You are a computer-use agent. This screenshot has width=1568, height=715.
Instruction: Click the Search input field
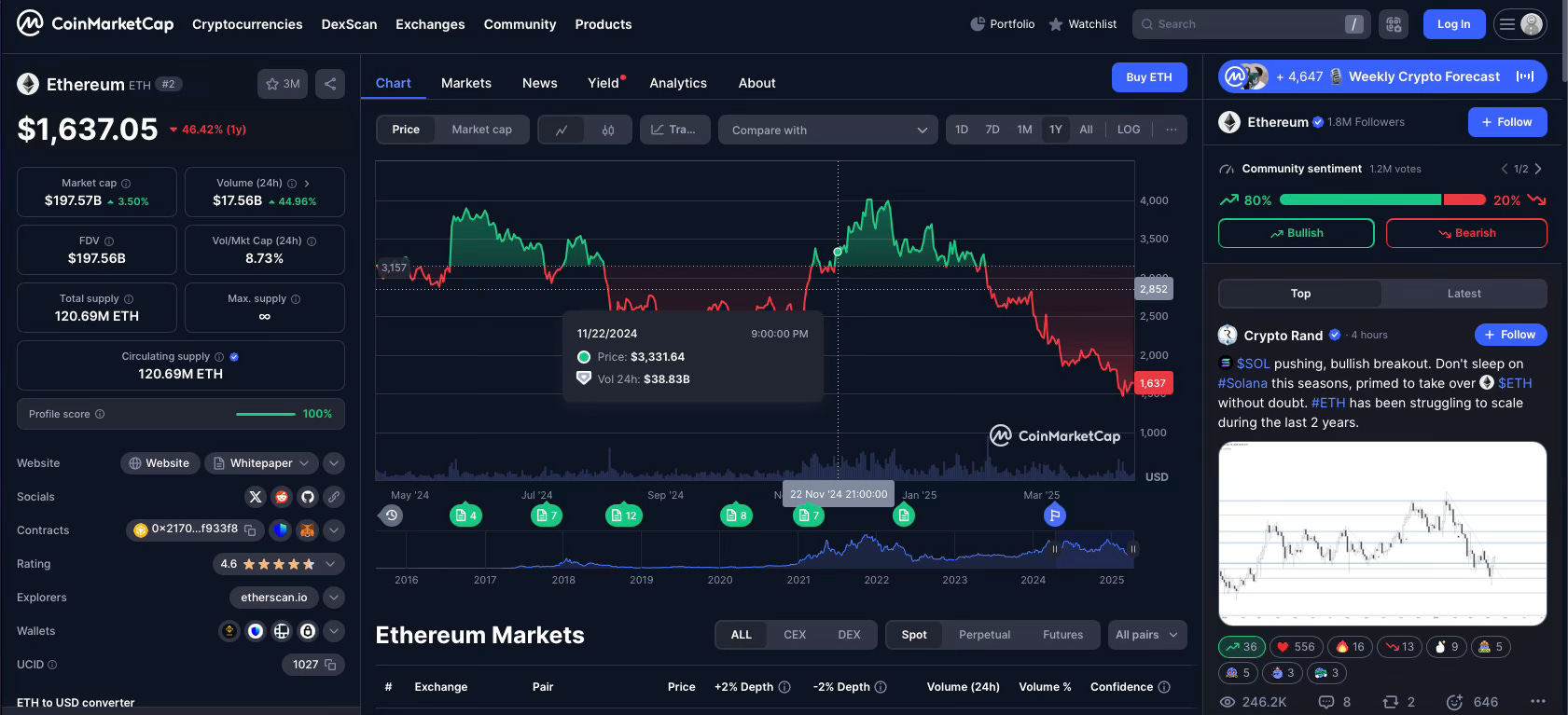[x=1251, y=24]
